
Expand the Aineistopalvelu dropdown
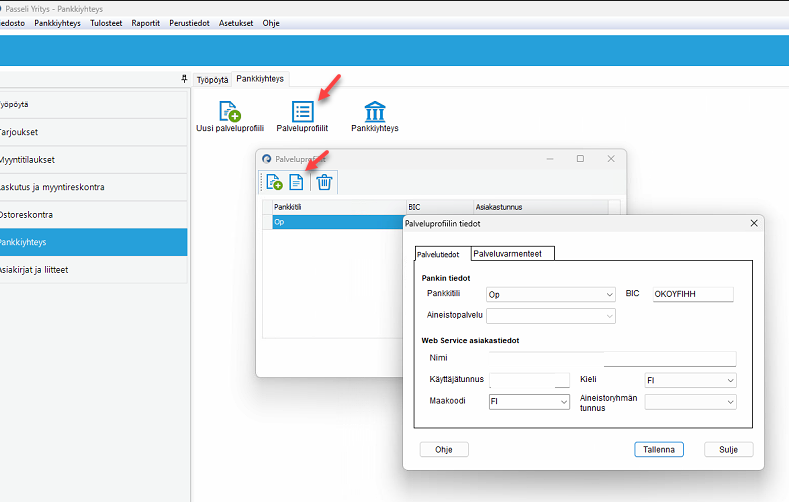(609, 316)
